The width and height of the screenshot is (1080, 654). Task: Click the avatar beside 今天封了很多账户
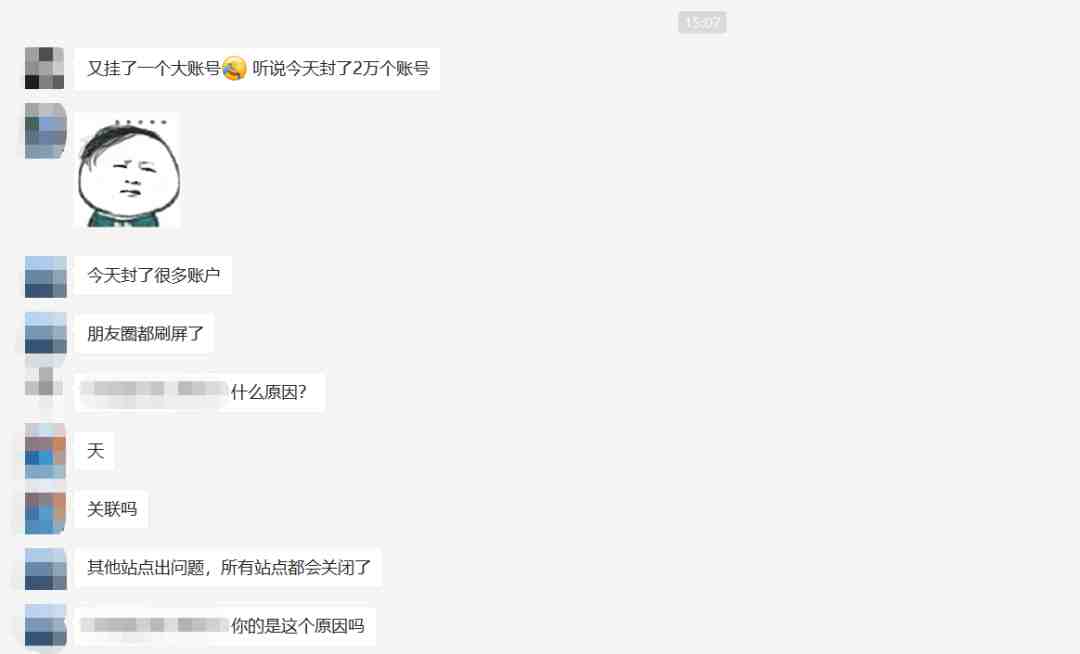[45, 277]
